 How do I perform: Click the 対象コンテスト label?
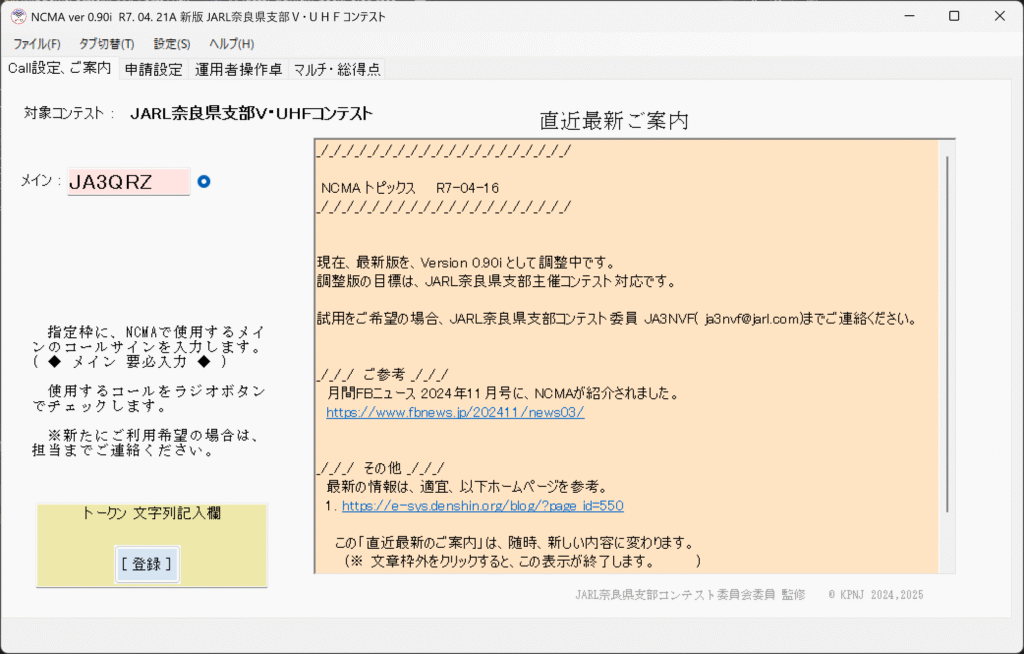point(69,114)
